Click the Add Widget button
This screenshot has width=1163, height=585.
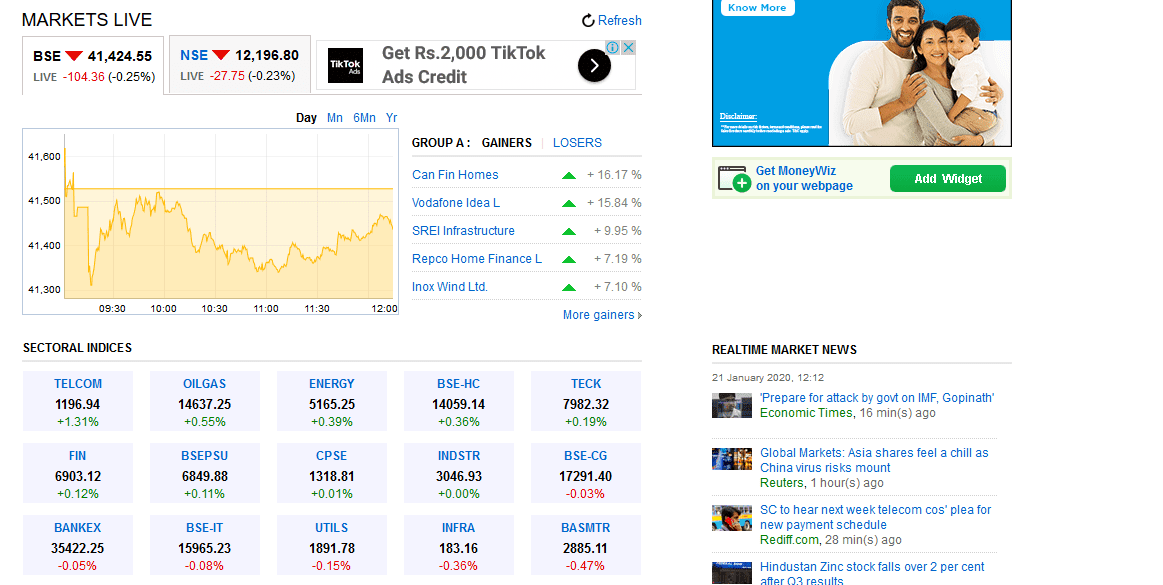tap(948, 179)
